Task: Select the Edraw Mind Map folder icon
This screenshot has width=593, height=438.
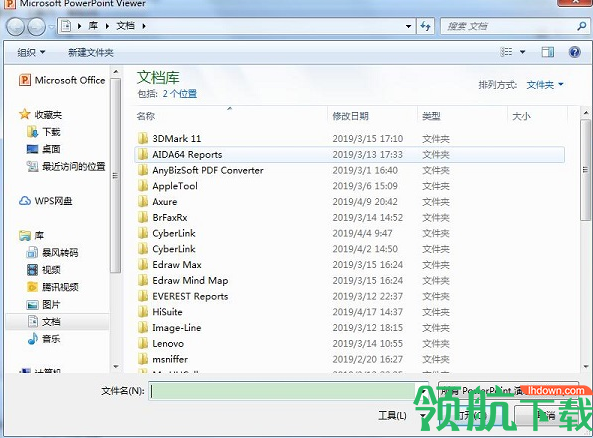Action: click(x=143, y=280)
